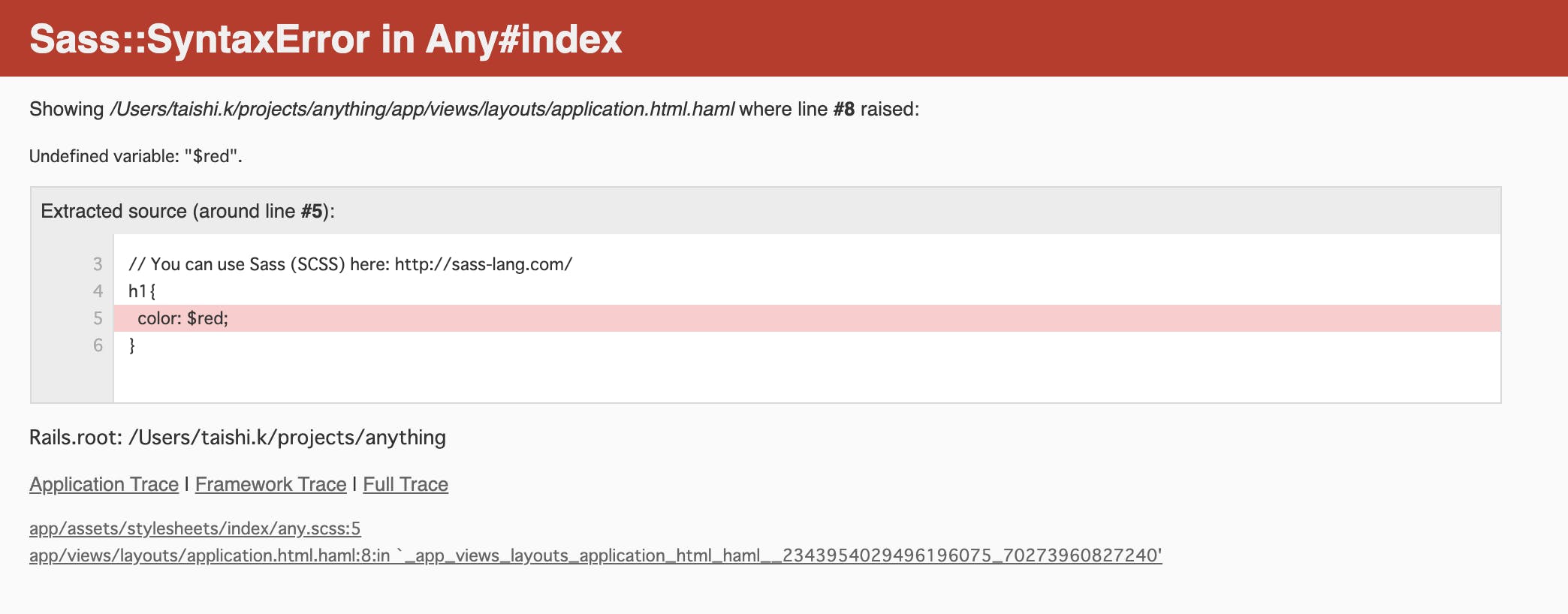Screen dimensions: 1568x614
Task: Click the closing brace on line 6
Action: pos(132,344)
